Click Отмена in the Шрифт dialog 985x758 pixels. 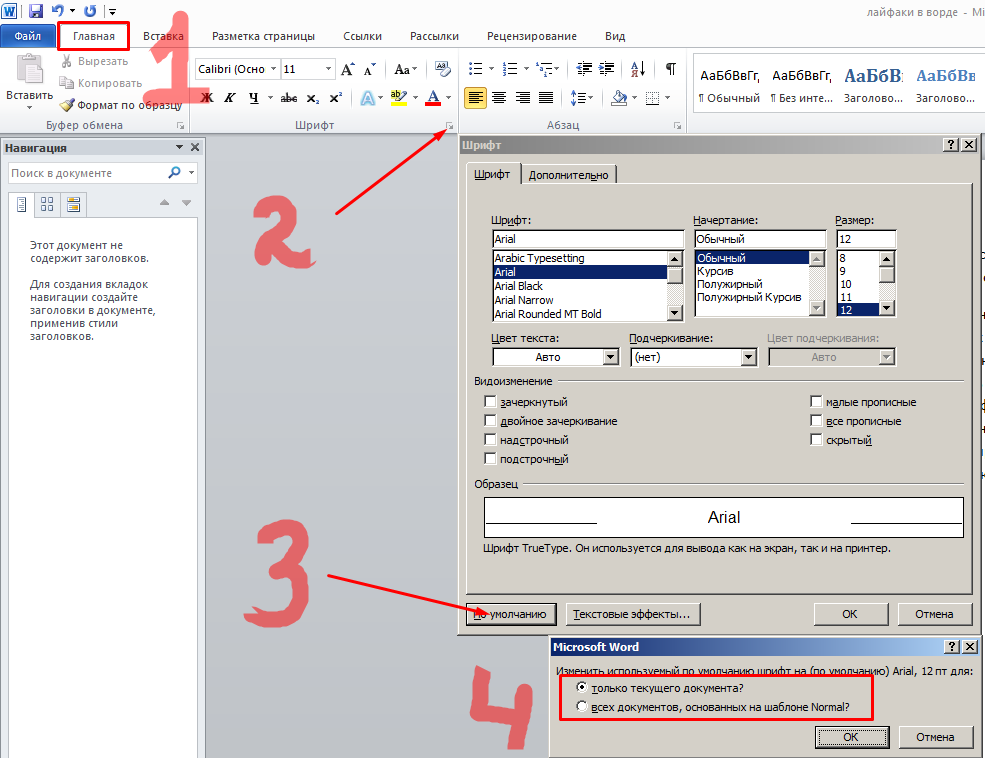pos(934,614)
